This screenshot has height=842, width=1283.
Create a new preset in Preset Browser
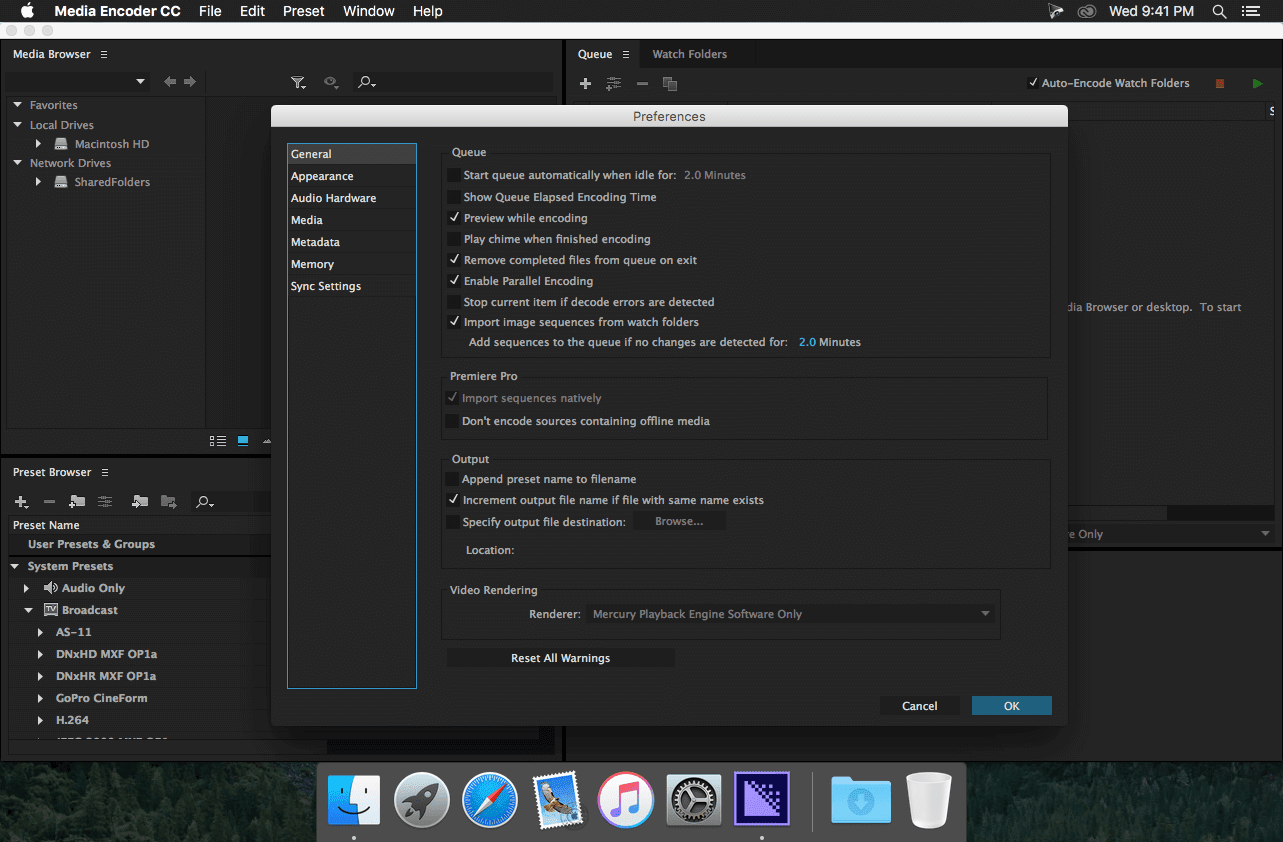tap(20, 501)
